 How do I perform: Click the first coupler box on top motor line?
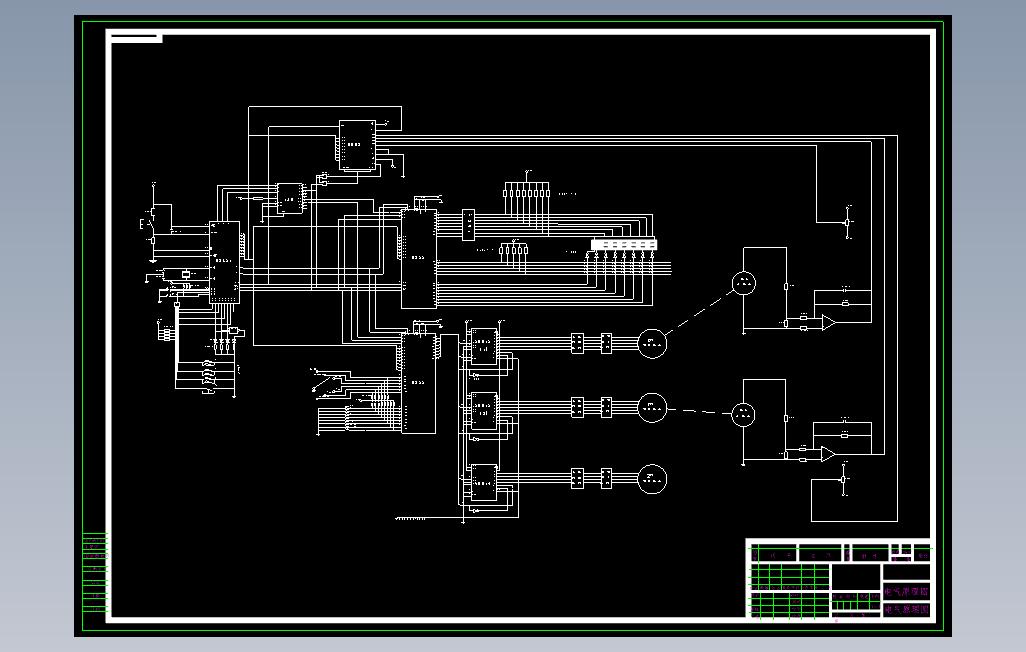pos(577,344)
